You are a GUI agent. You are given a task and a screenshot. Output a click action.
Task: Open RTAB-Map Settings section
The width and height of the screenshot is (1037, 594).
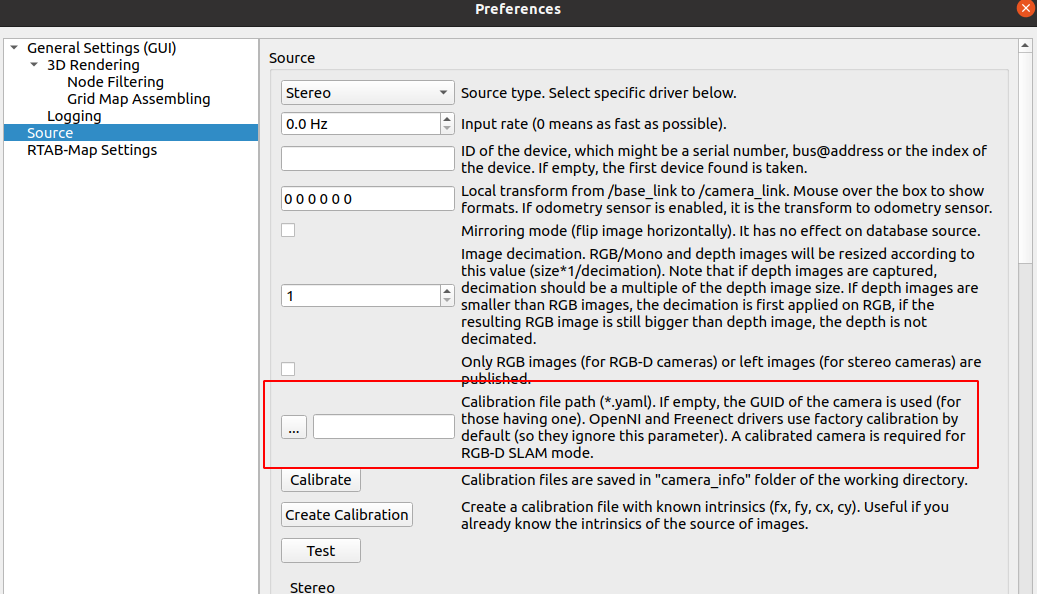(x=92, y=150)
